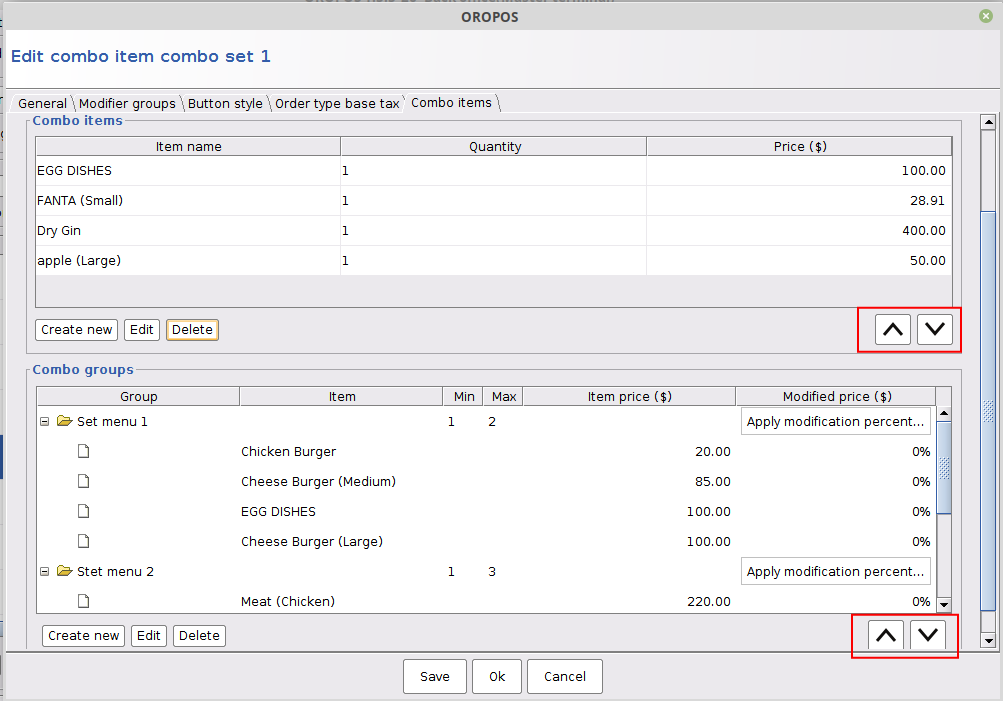Screen dimensions: 1003x701
Task: Click the combo groups scrollbar up arrow
Action: click(x=944, y=414)
